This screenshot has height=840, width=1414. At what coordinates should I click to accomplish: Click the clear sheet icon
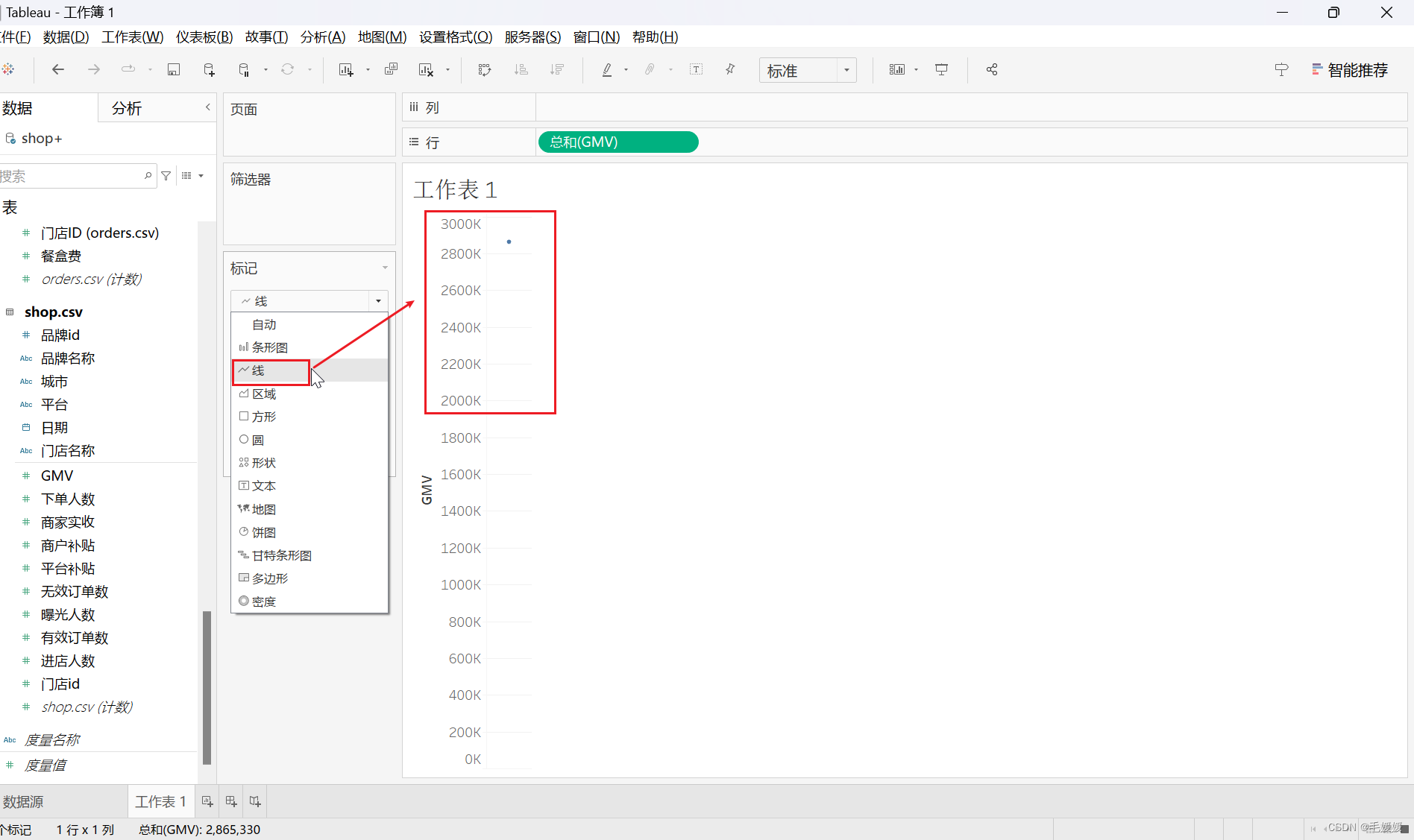pyautogui.click(x=426, y=69)
